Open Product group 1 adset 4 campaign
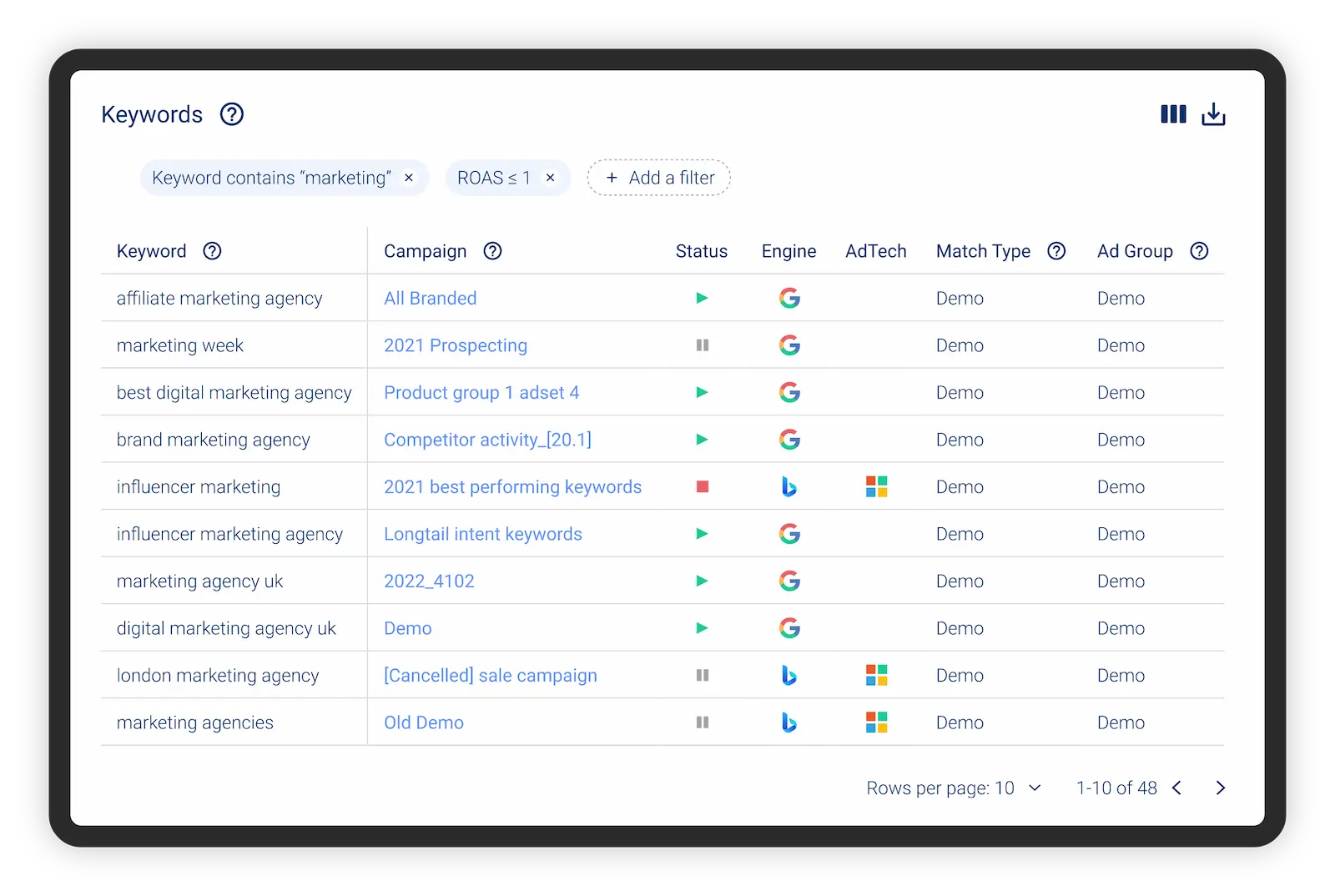Screen dimensions: 1335x896 (x=481, y=393)
